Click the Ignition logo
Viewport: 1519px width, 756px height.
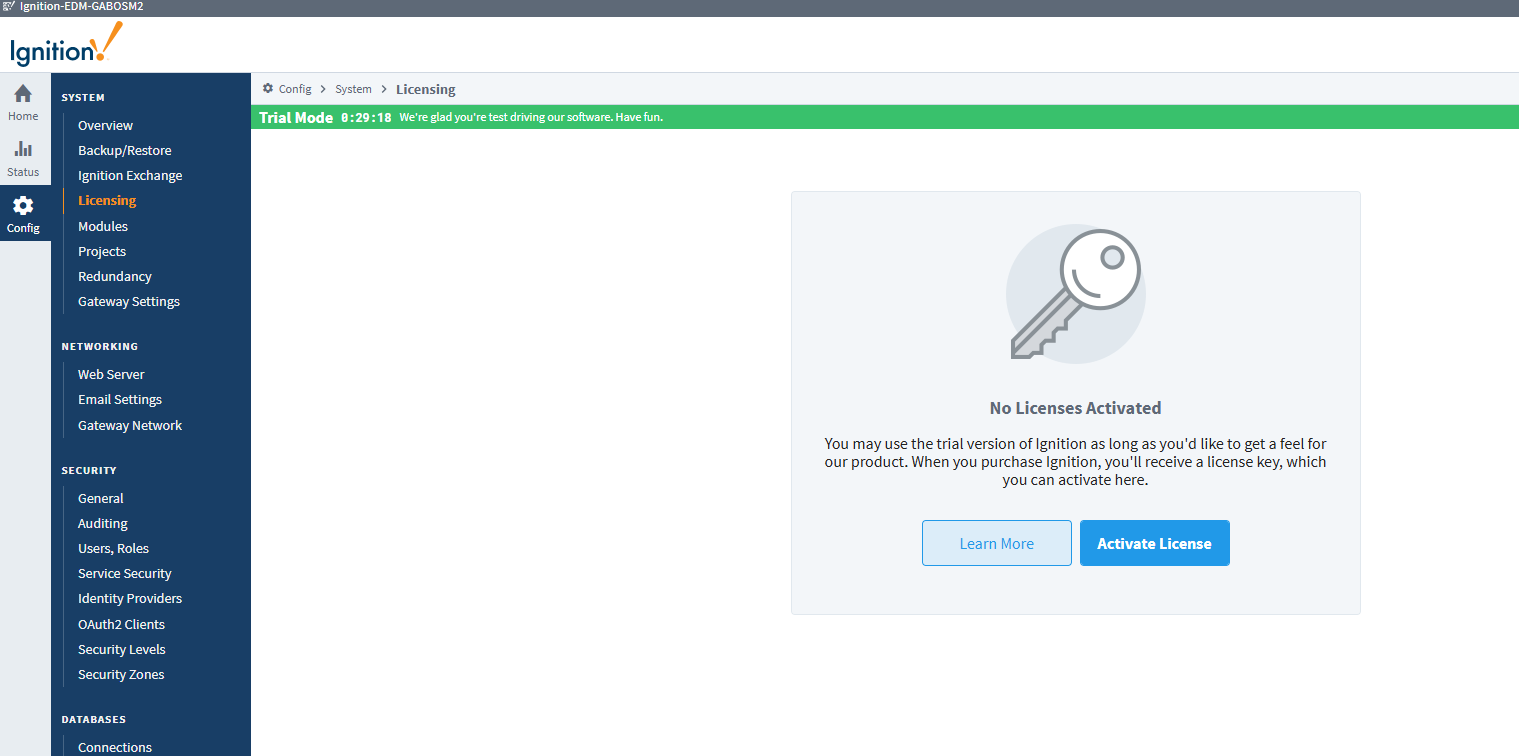pyautogui.click(x=66, y=44)
